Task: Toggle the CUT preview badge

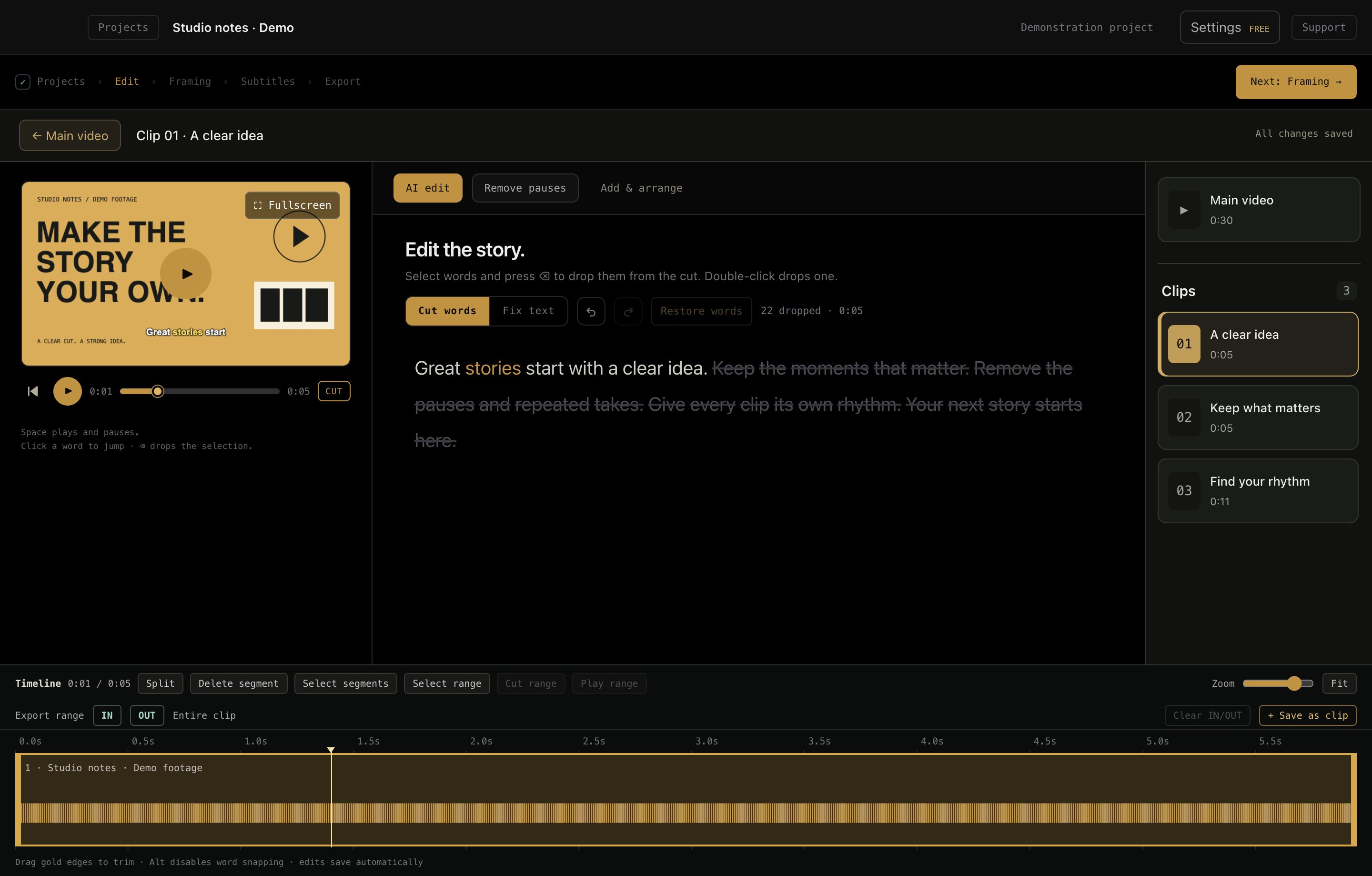Action: click(334, 391)
